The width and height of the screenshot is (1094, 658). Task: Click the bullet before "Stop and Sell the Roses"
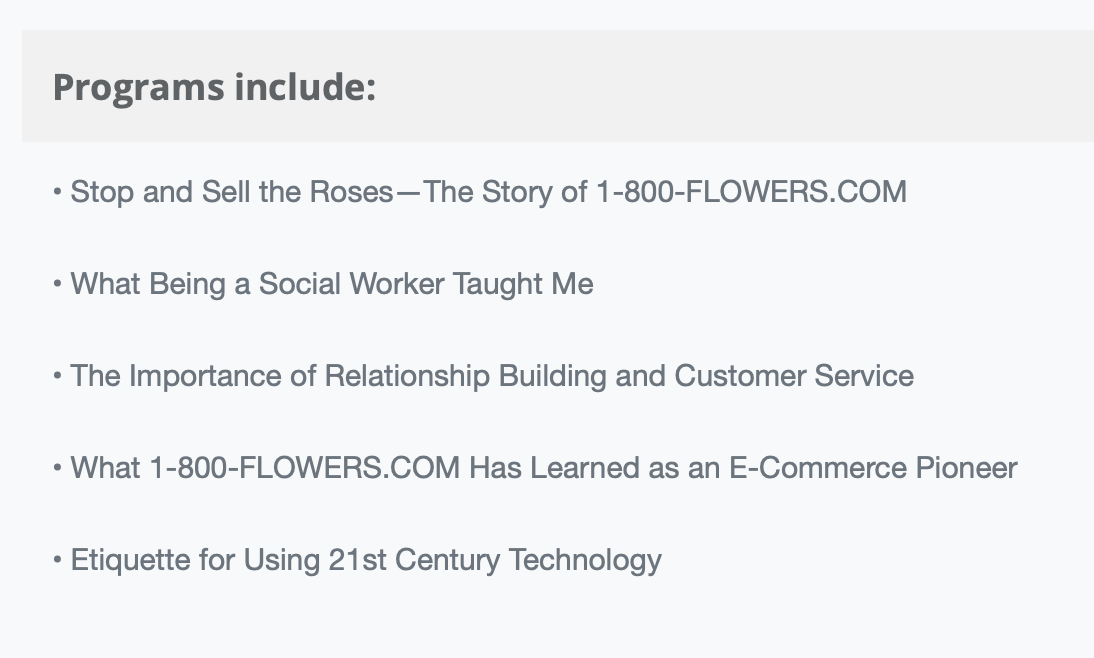pyautogui.click(x=57, y=191)
